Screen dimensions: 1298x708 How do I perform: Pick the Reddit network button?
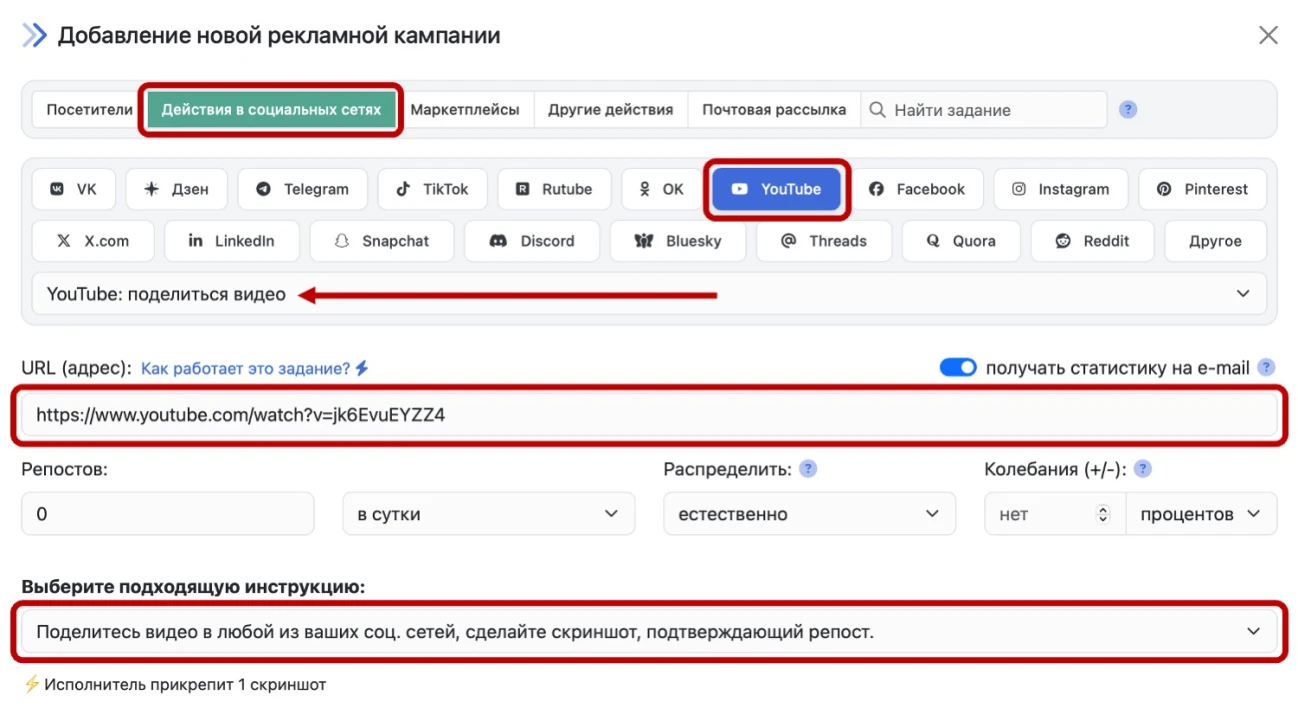(1092, 241)
